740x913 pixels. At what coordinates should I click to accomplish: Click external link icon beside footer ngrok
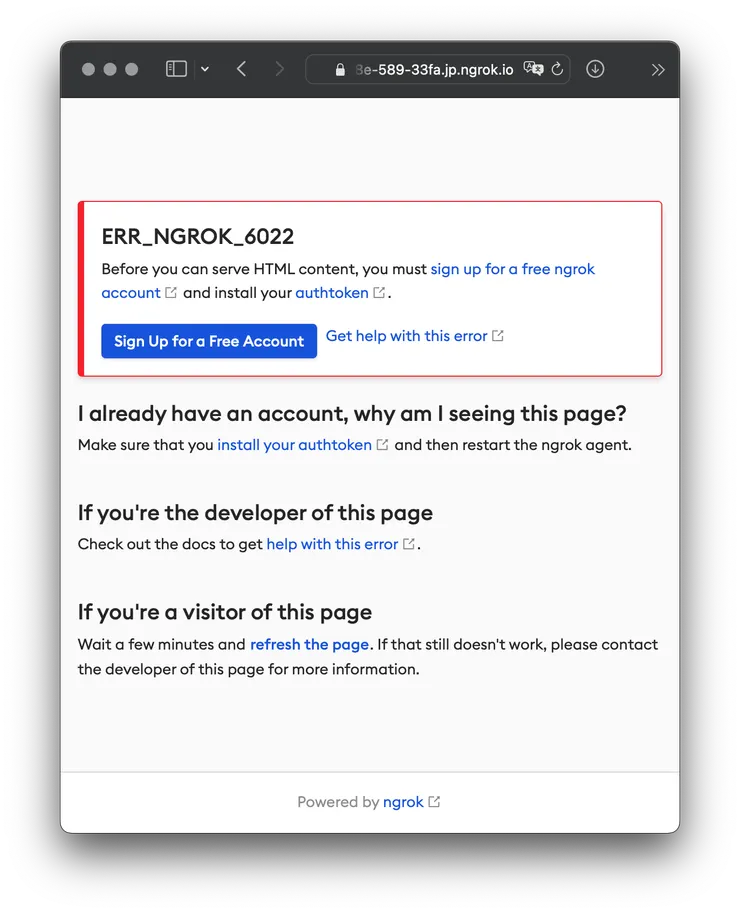[x=434, y=802]
